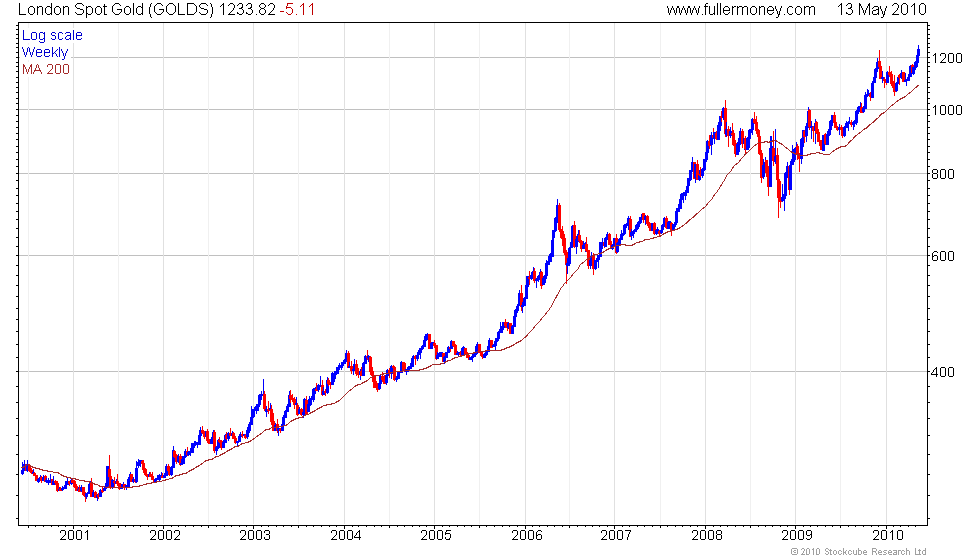Screen dimensions: 980x560
Task: Click the 2001 year axis label
Action: 74,535
